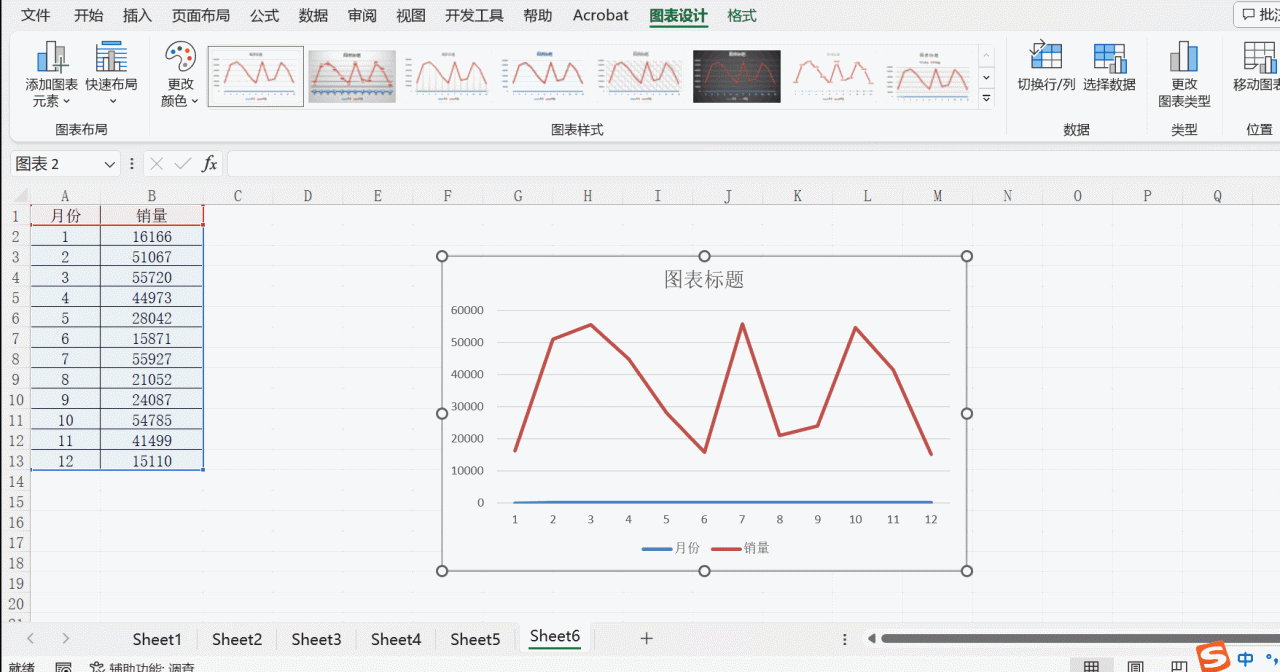The image size is (1280, 672).
Task: Select the second gray-background chart style
Action: click(352, 76)
